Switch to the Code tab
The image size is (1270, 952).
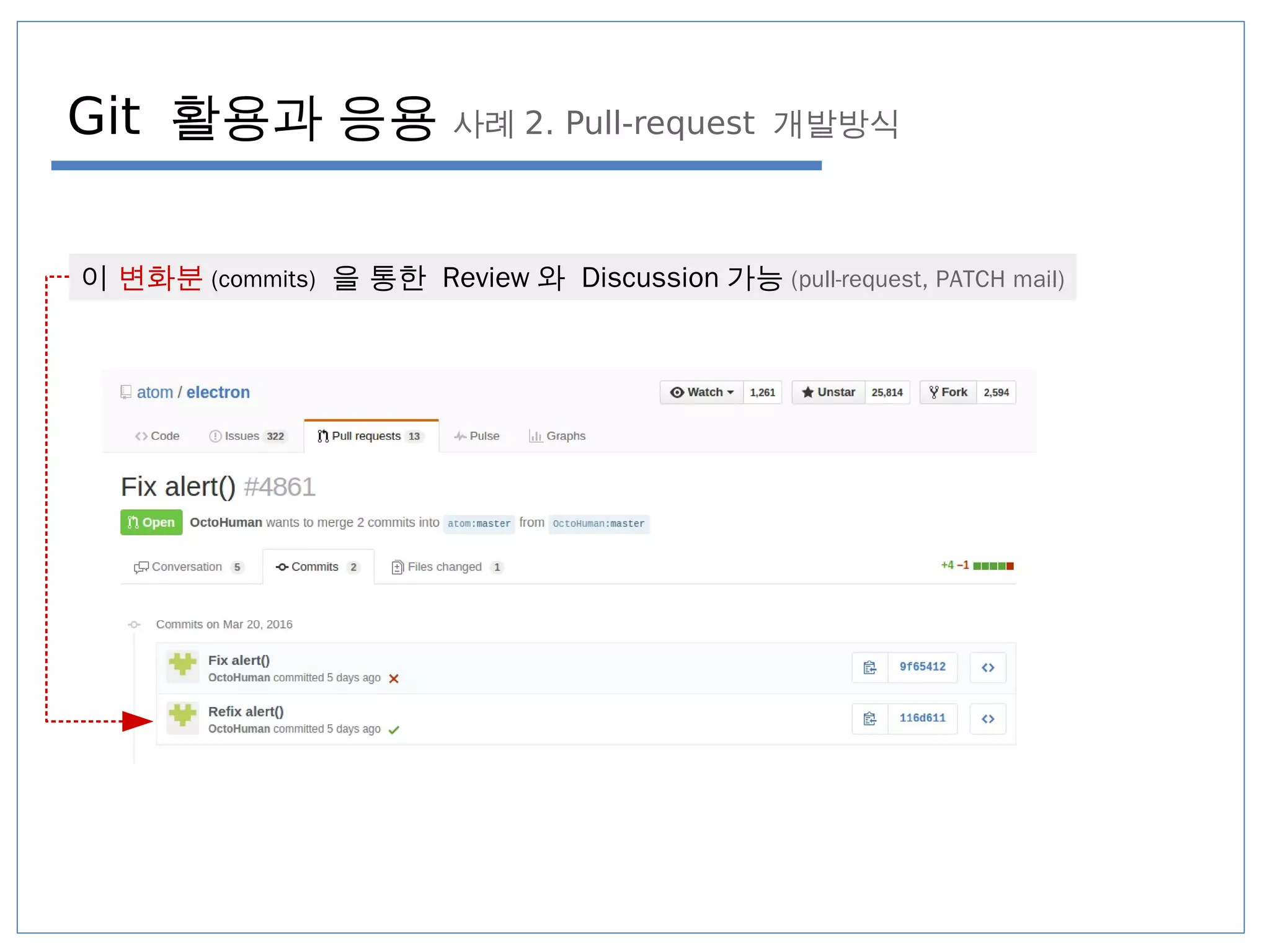[158, 436]
